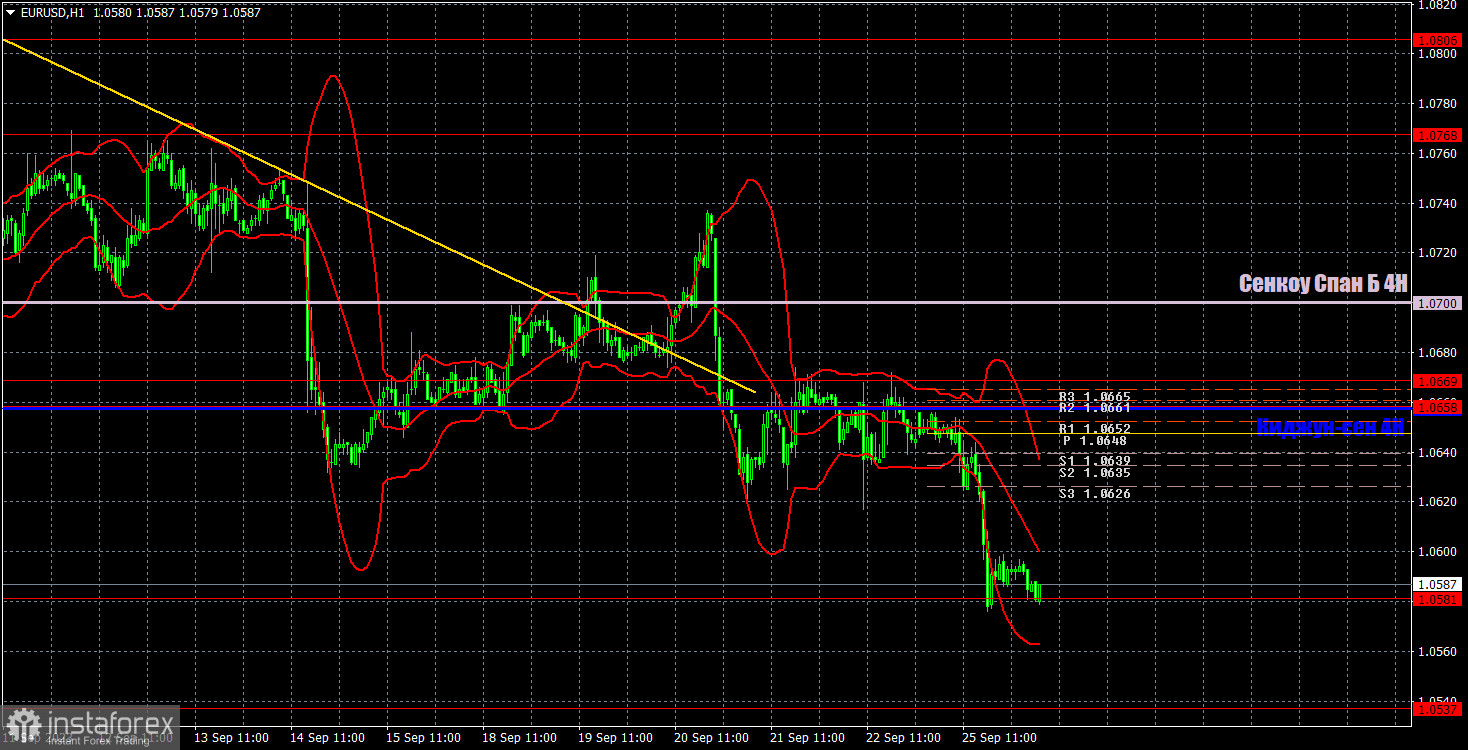Select the red 1.0768 price level label
Screen dimensions: 1468x750
tap(1439, 134)
